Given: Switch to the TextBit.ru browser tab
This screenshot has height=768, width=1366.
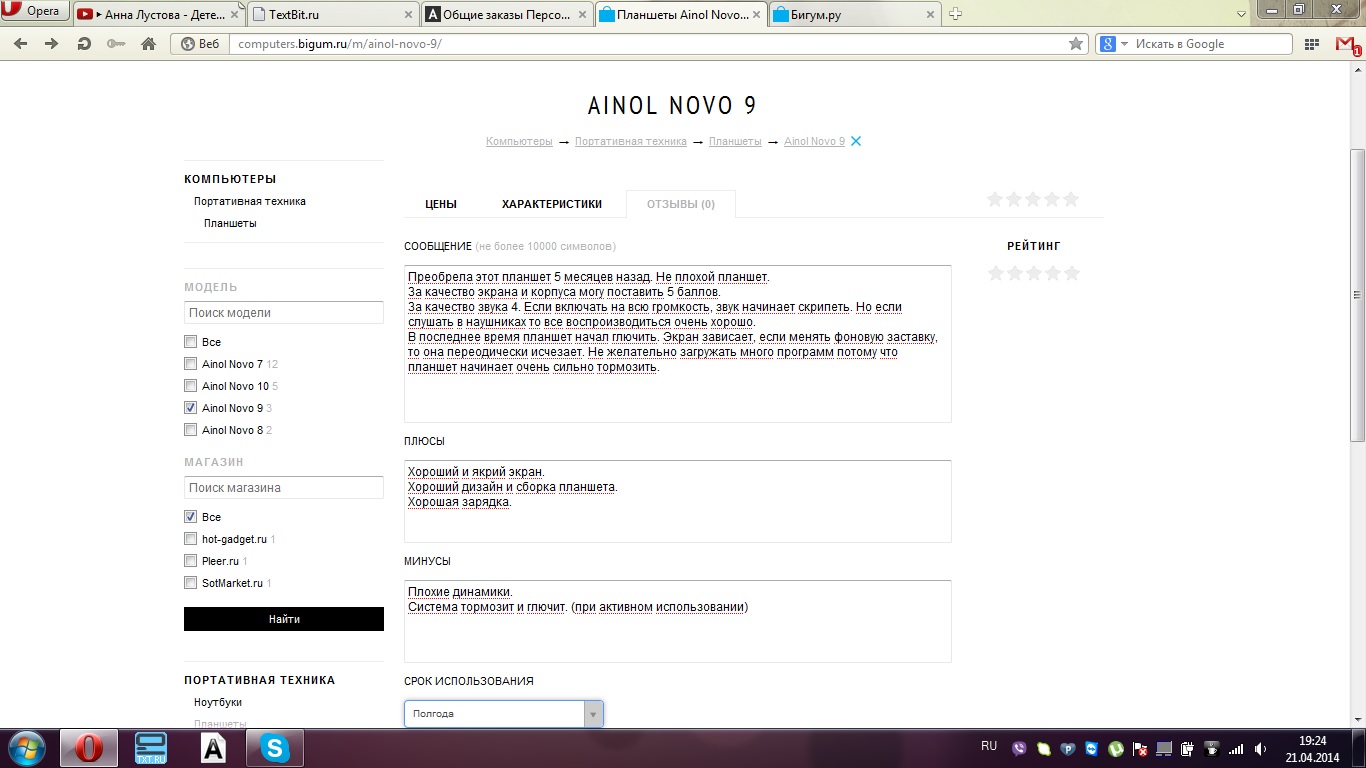Looking at the screenshot, I should coord(331,14).
